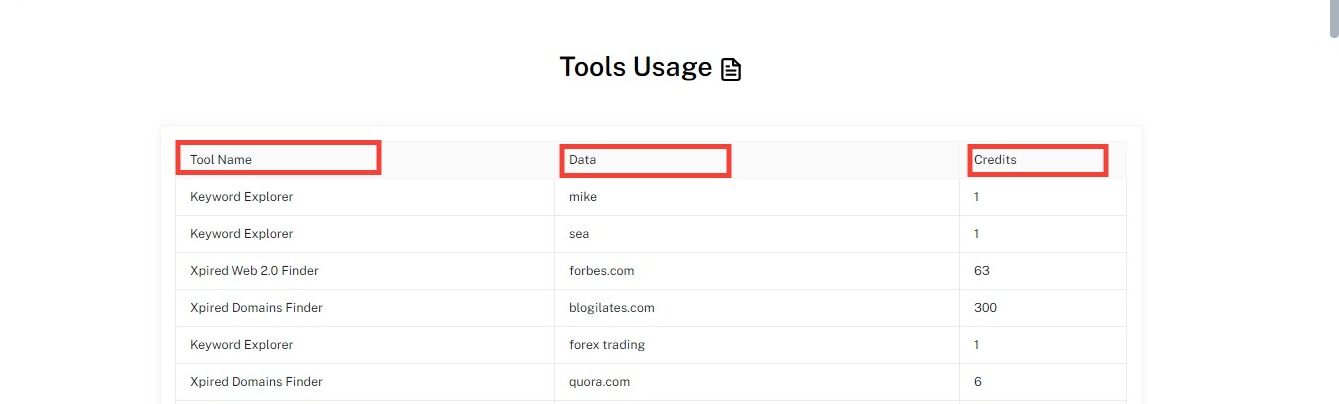Click the blogilates.com data cell
Image resolution: width=1339 pixels, height=404 pixels.
pos(757,308)
